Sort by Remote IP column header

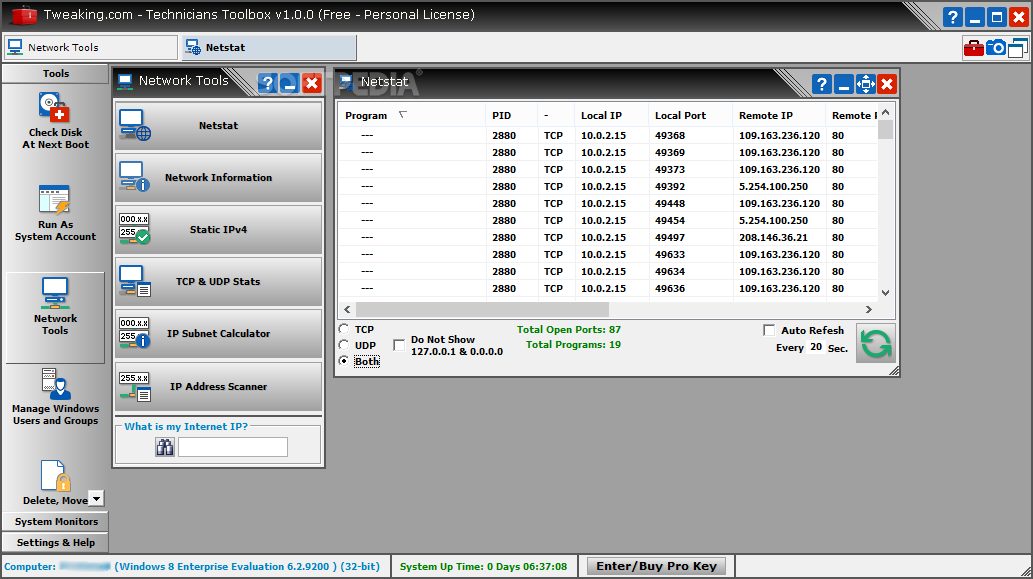click(779, 115)
